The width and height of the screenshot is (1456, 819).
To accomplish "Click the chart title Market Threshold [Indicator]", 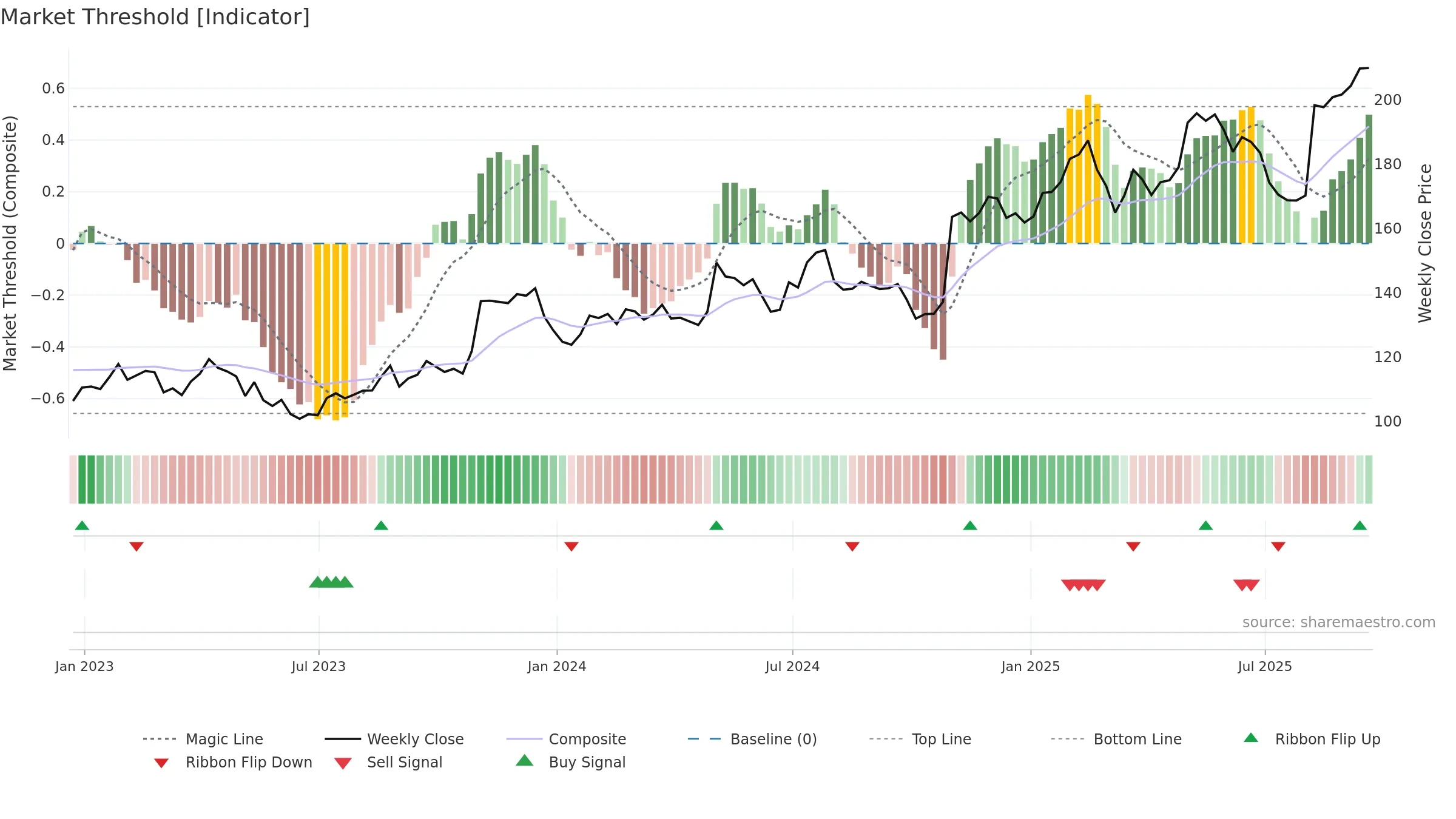I will 155,17.
